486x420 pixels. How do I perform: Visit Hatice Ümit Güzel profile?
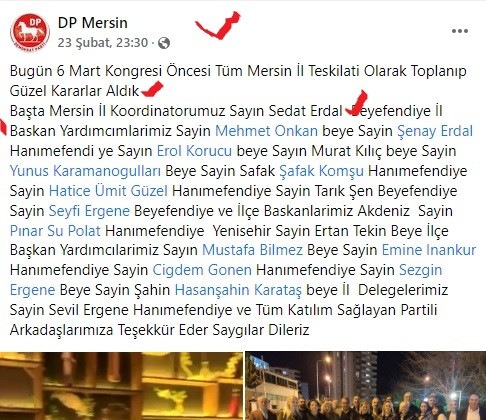(108, 191)
